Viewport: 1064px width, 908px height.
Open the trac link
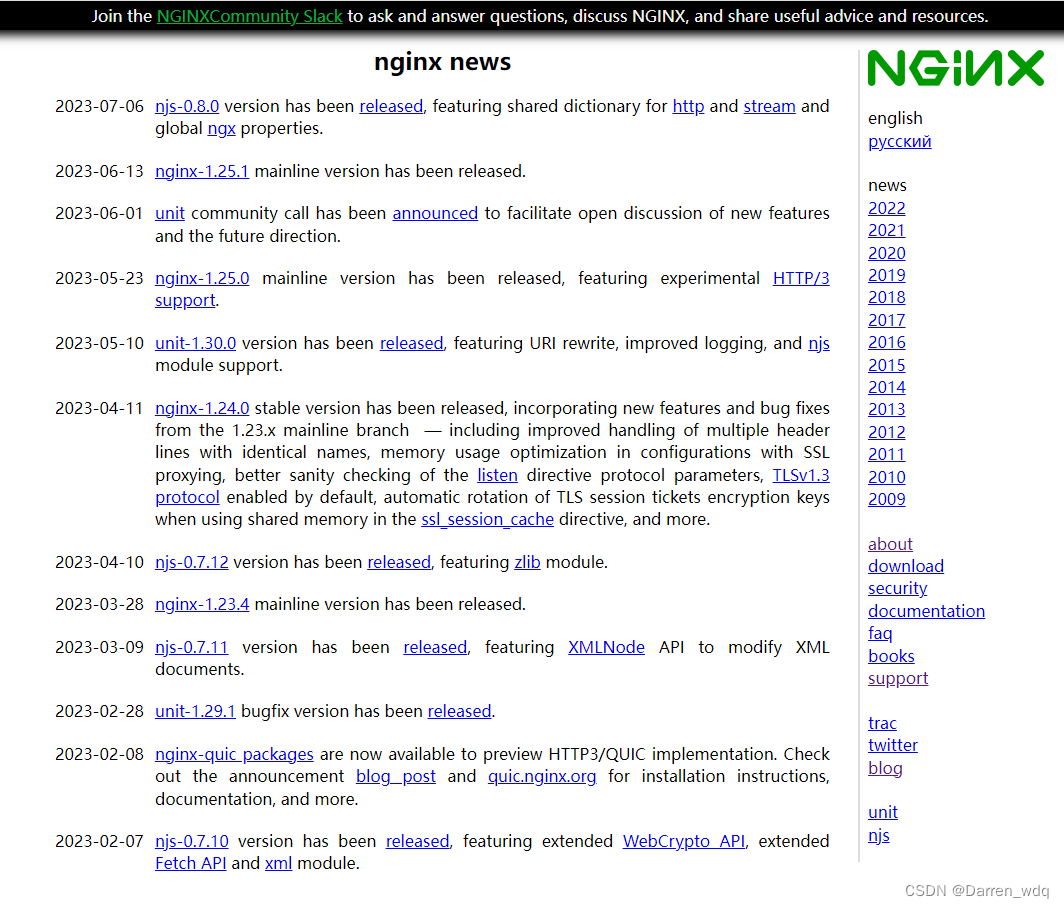click(x=882, y=724)
